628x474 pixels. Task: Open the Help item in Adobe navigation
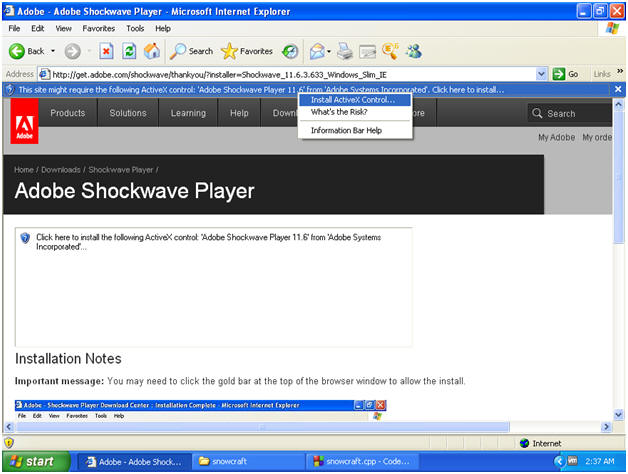239,113
